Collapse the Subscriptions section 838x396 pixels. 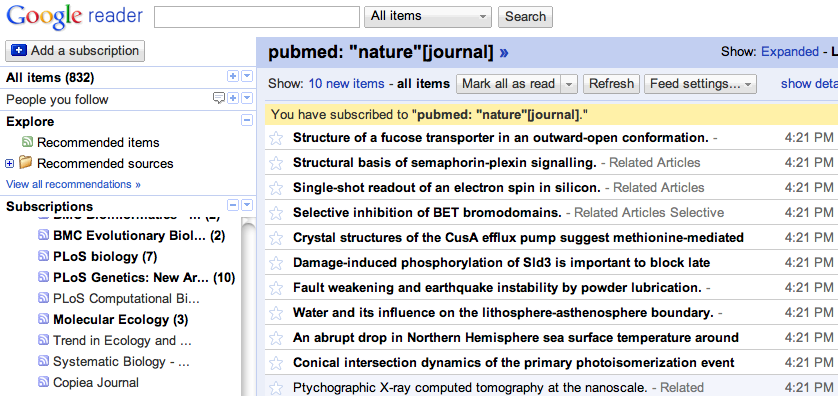point(233,205)
